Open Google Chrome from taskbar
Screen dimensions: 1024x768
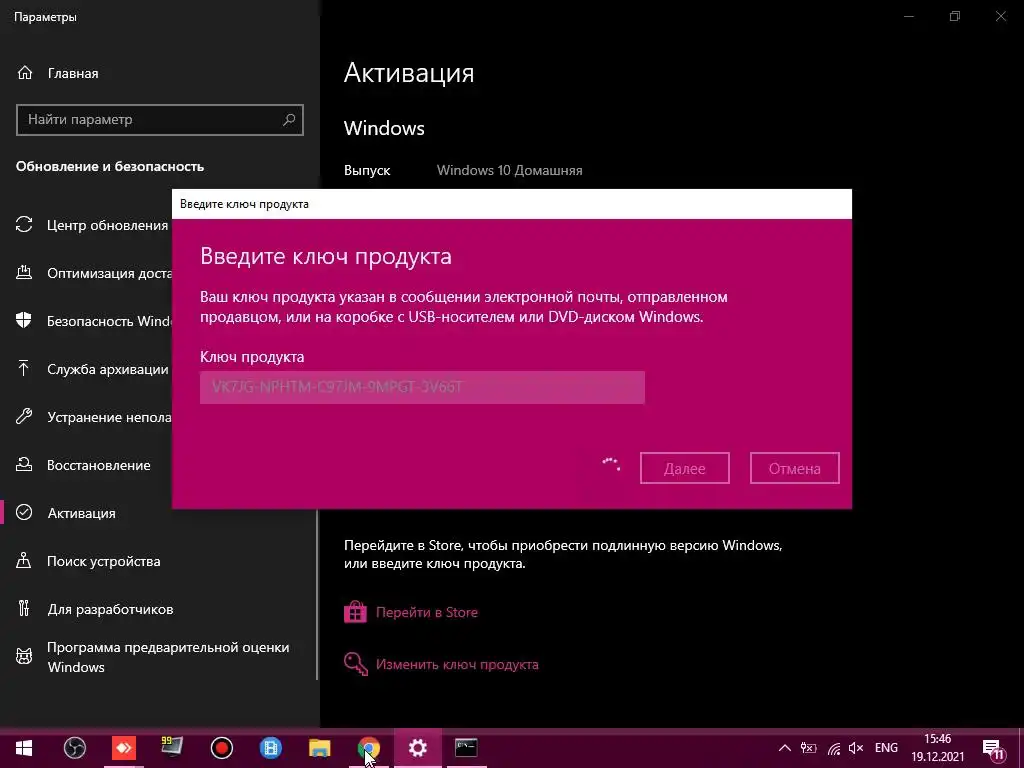tap(368, 748)
